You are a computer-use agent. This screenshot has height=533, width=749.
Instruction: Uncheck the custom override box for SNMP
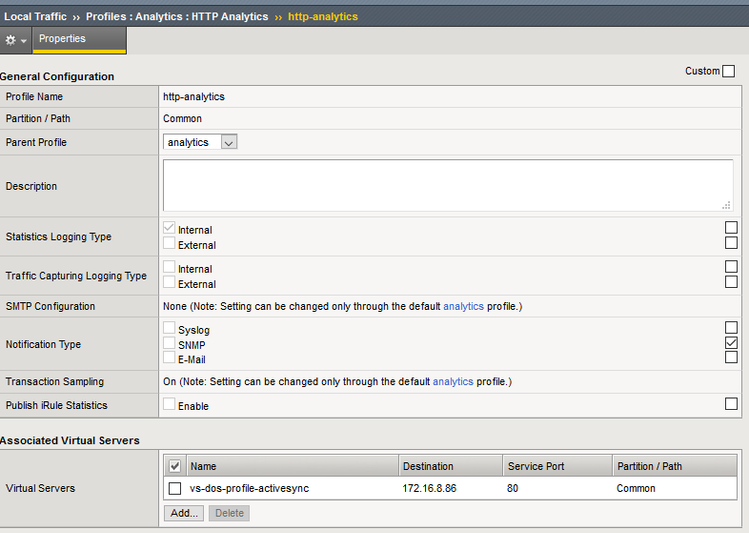click(731, 343)
